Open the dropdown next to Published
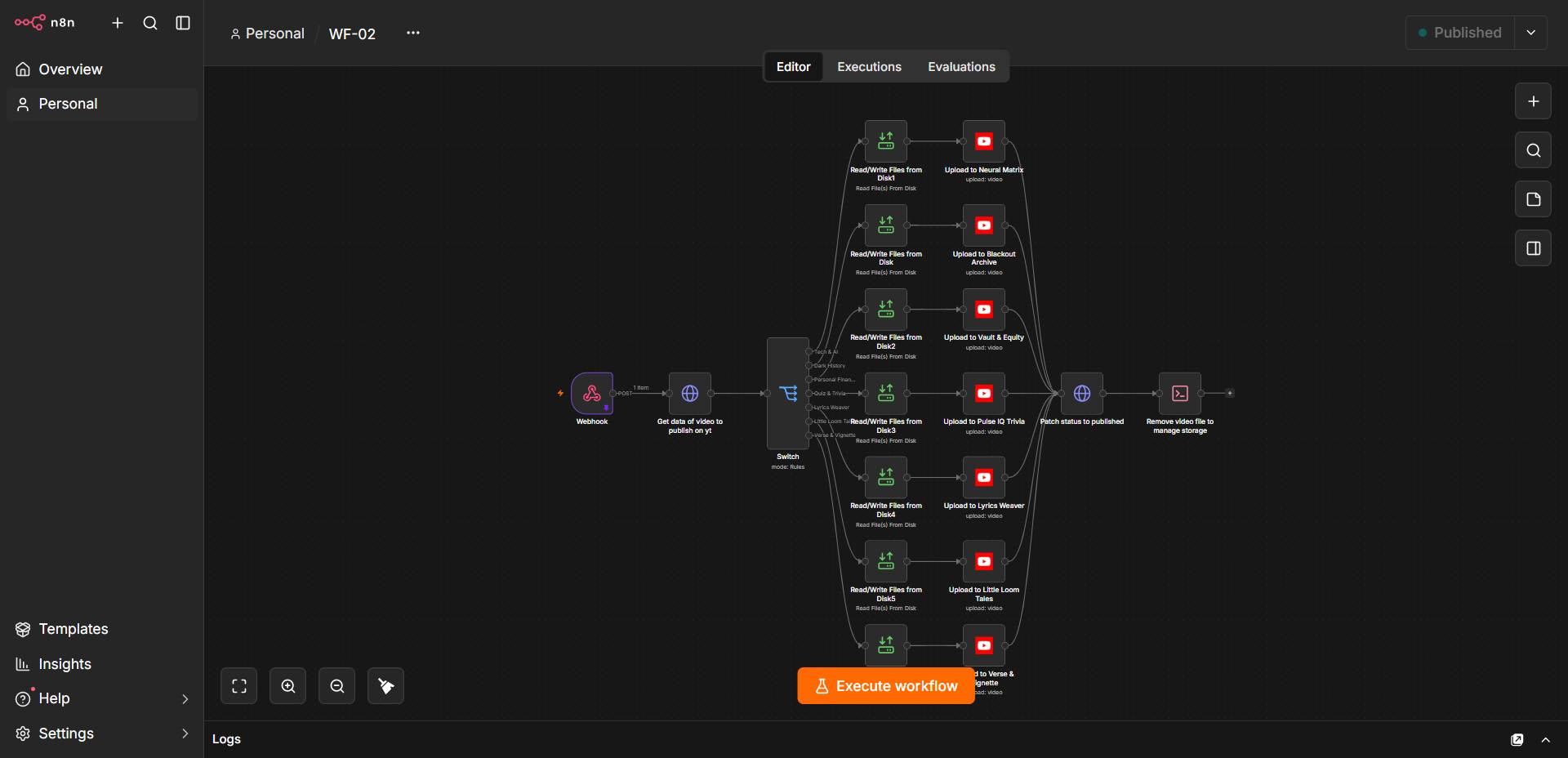The height and width of the screenshot is (758, 1568). click(x=1531, y=33)
